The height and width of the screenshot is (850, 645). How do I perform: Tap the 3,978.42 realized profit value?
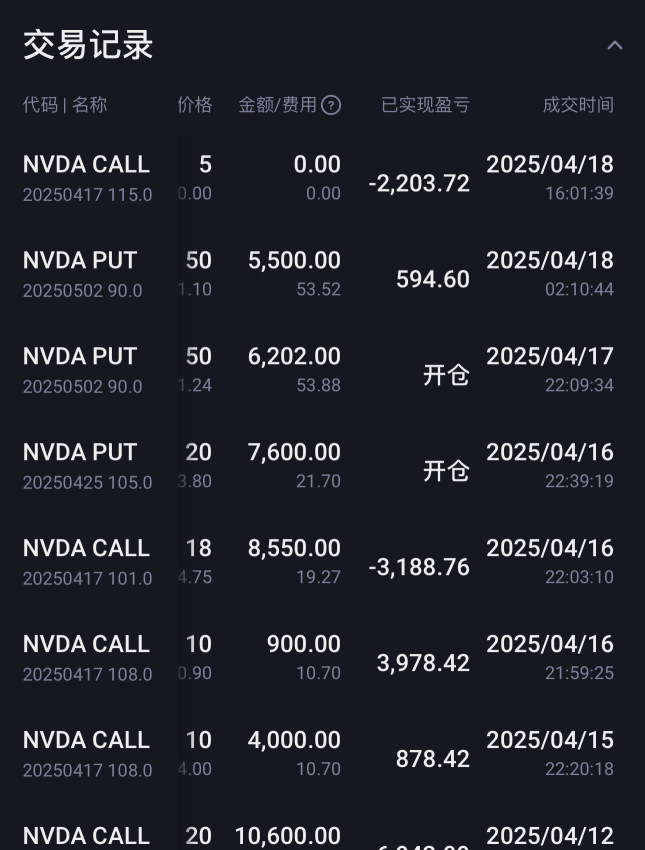pos(423,663)
